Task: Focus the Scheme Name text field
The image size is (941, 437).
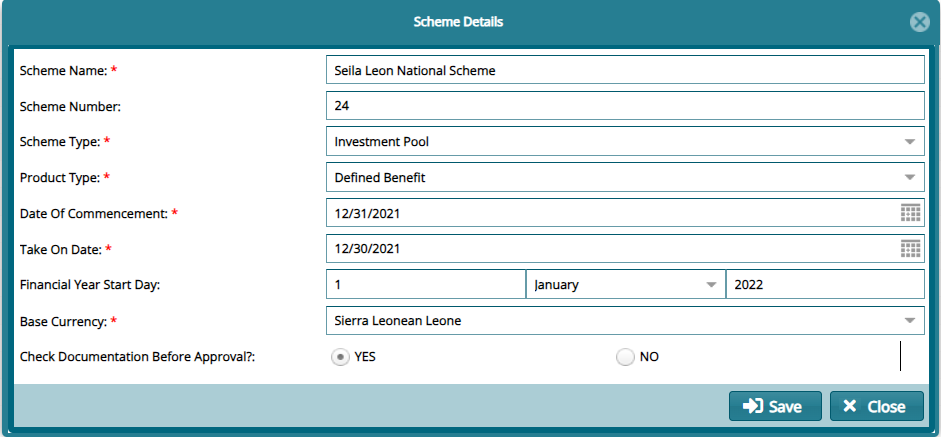Action: pyautogui.click(x=625, y=71)
